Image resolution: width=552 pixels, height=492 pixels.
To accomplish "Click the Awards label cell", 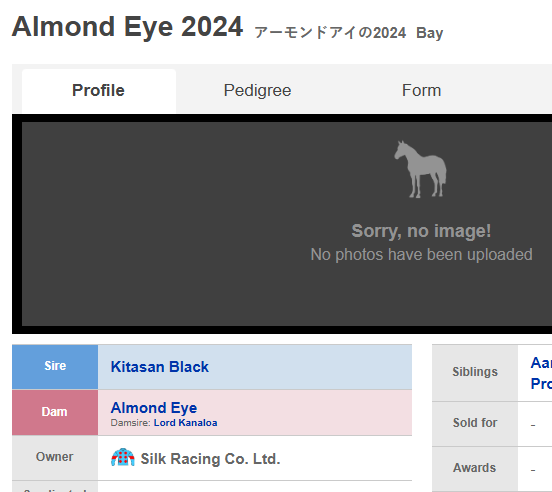I will click(x=475, y=468).
